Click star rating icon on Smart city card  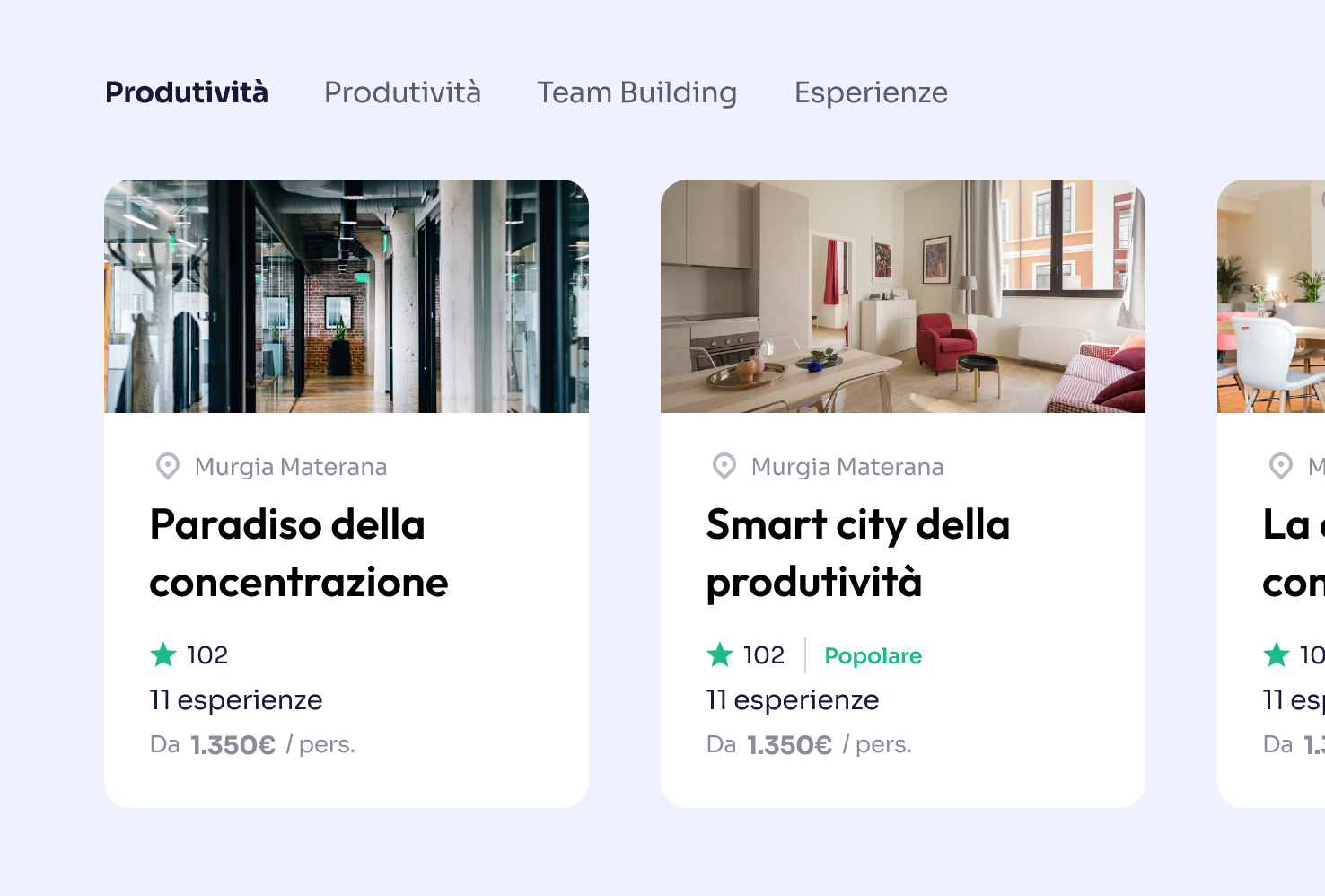pos(720,654)
